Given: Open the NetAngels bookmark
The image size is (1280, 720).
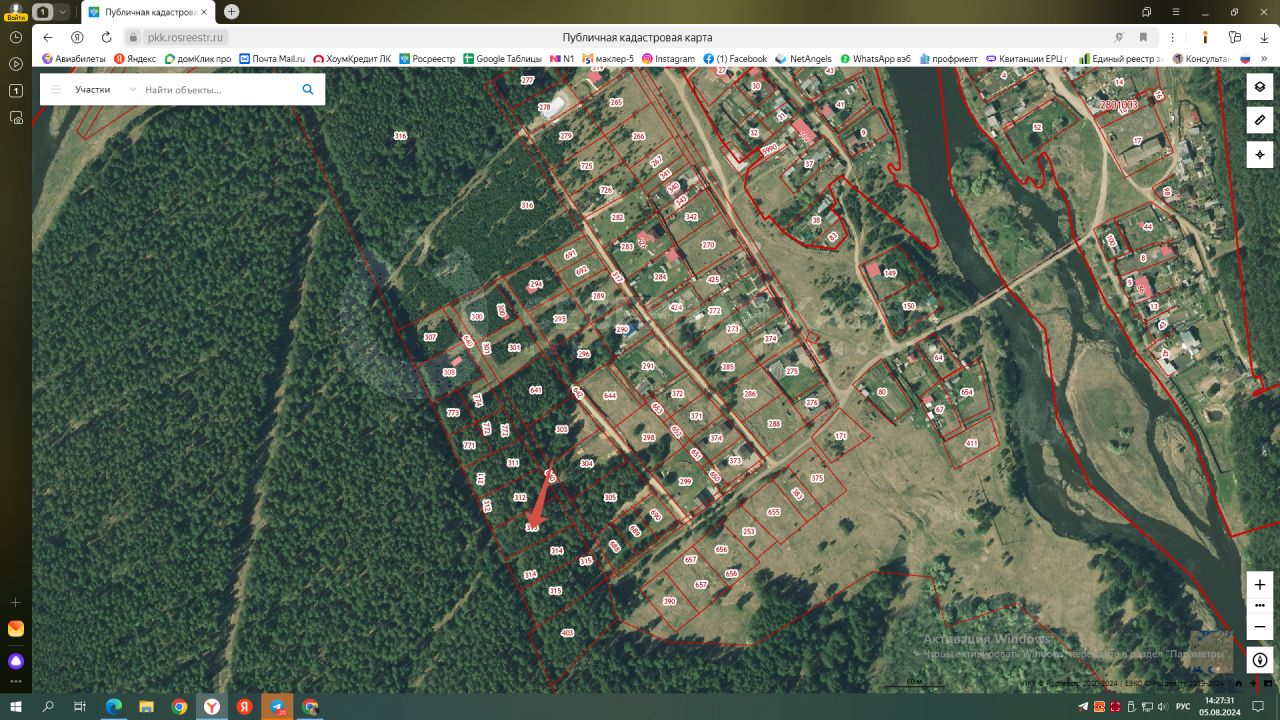Looking at the screenshot, I should tap(804, 59).
